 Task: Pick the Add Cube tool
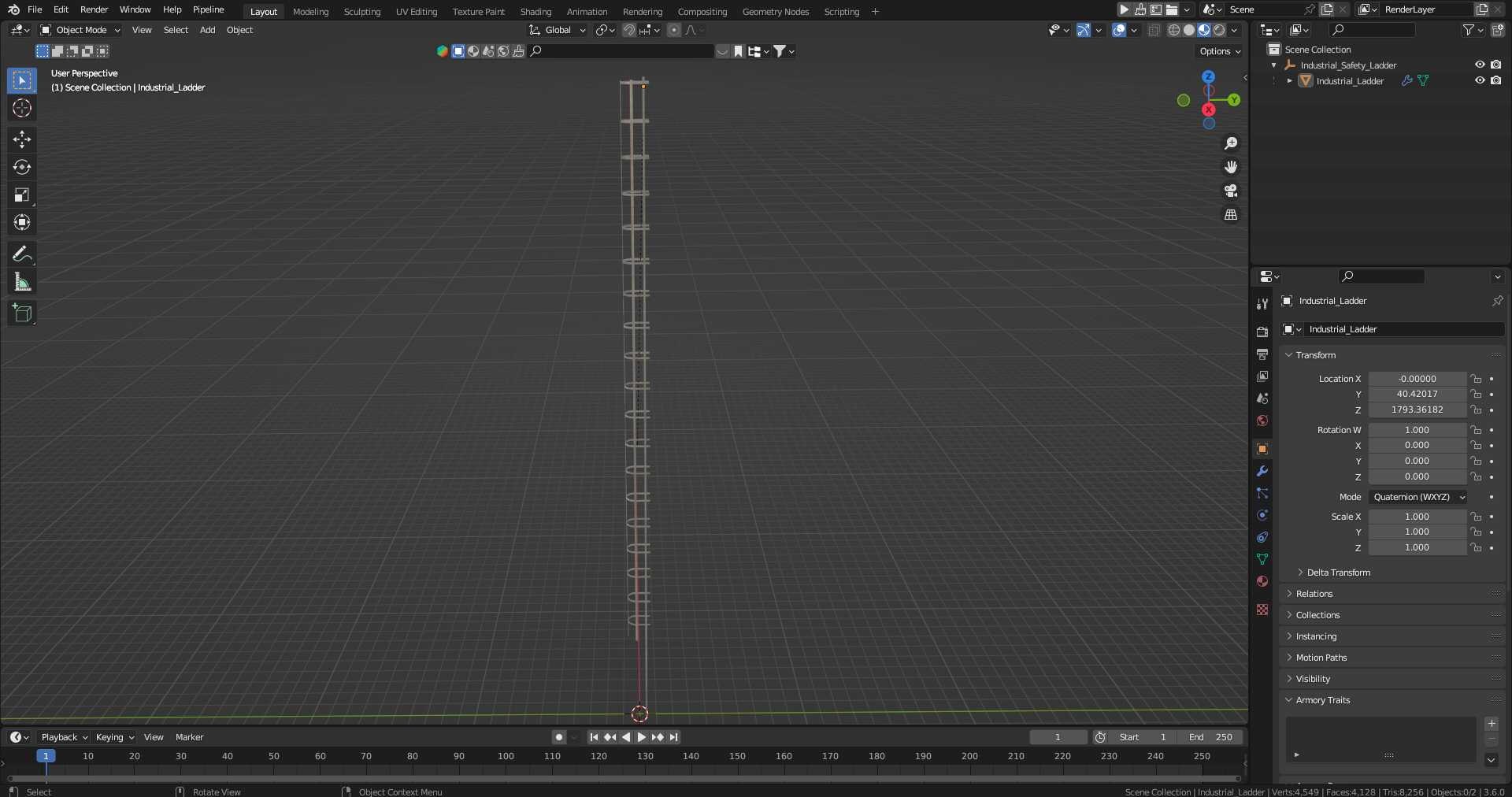pyautogui.click(x=22, y=313)
